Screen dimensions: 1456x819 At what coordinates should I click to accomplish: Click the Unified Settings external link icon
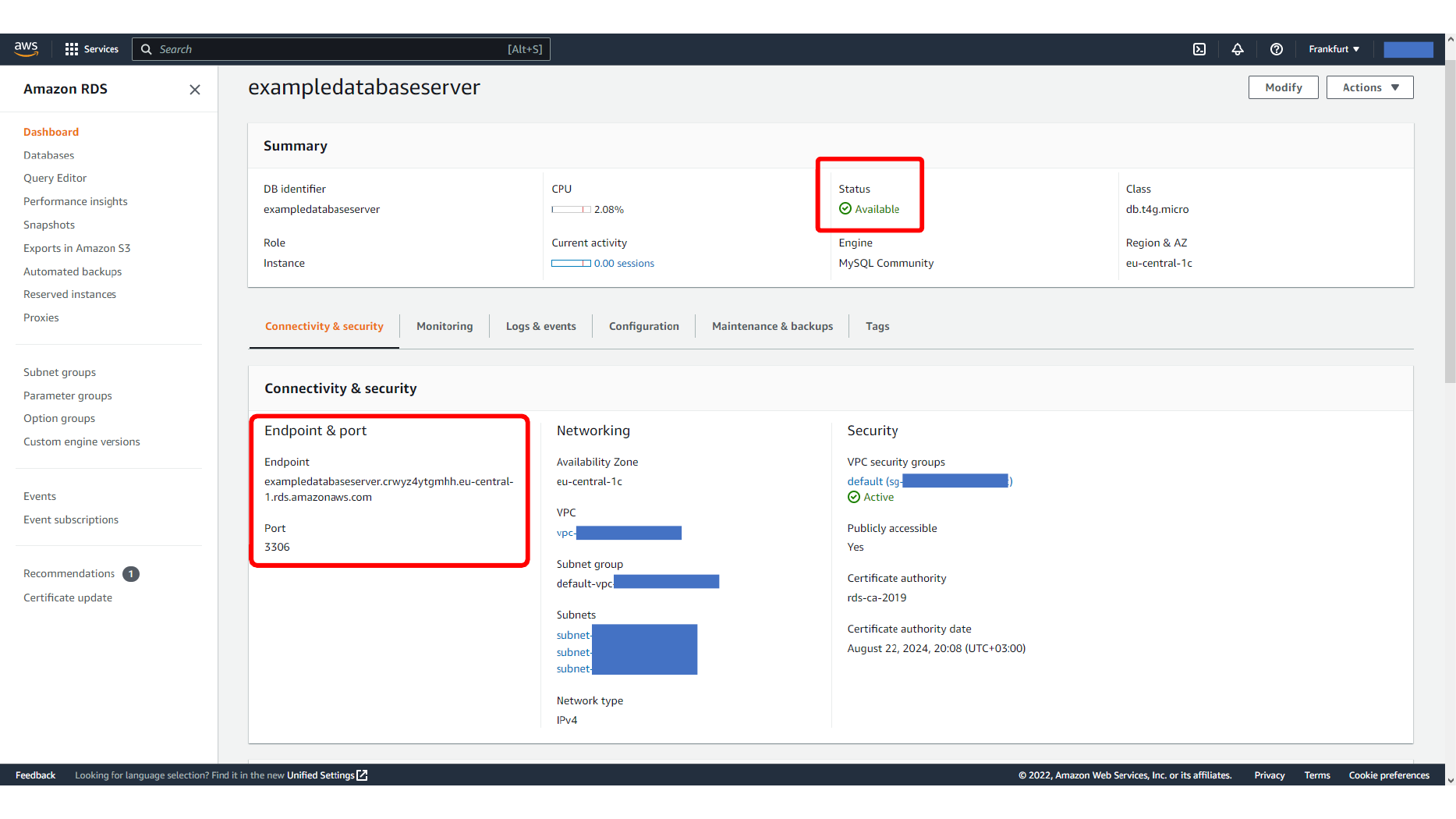coord(362,775)
